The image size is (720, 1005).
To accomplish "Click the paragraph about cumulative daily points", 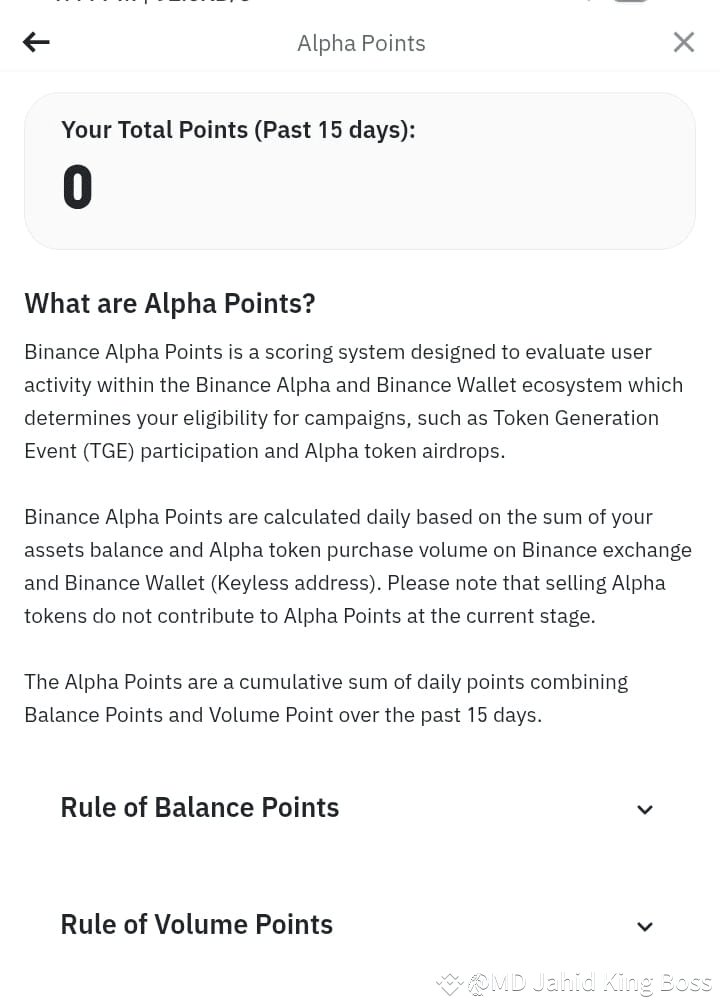I will (x=326, y=698).
